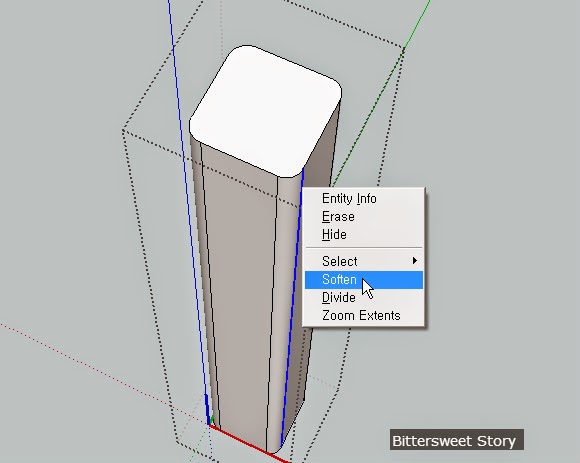Click the dotted red axis line on the left

104,374
